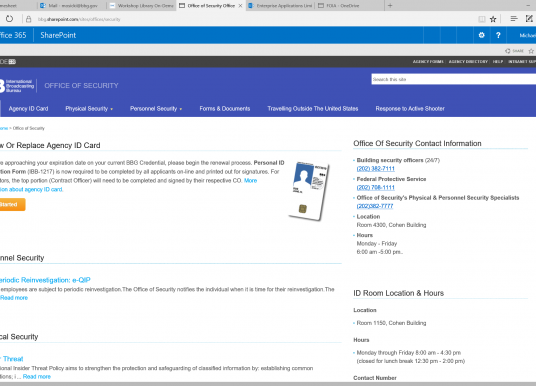Click Federal Protective Service (202) 708-1111
Image resolution: width=536 pixels, height=386 pixels.
[x=375, y=187]
